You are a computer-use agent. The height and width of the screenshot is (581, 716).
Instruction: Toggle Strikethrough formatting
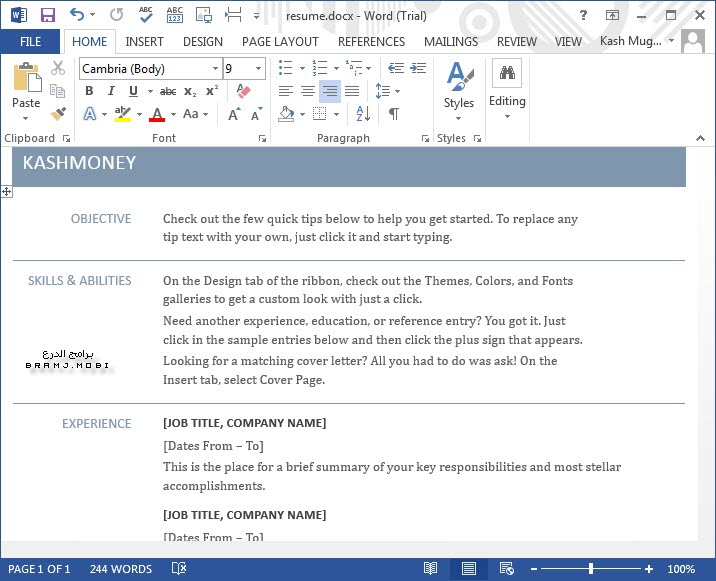click(x=168, y=91)
